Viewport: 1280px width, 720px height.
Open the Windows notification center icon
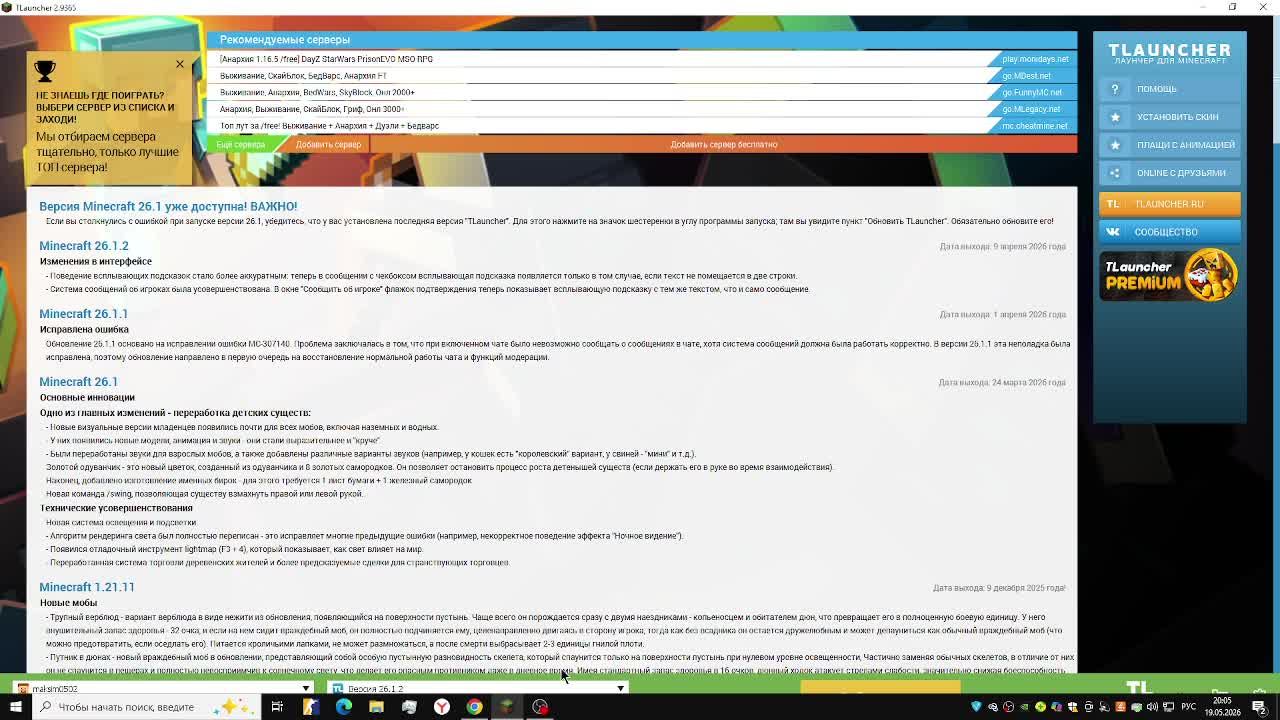click(1260, 707)
